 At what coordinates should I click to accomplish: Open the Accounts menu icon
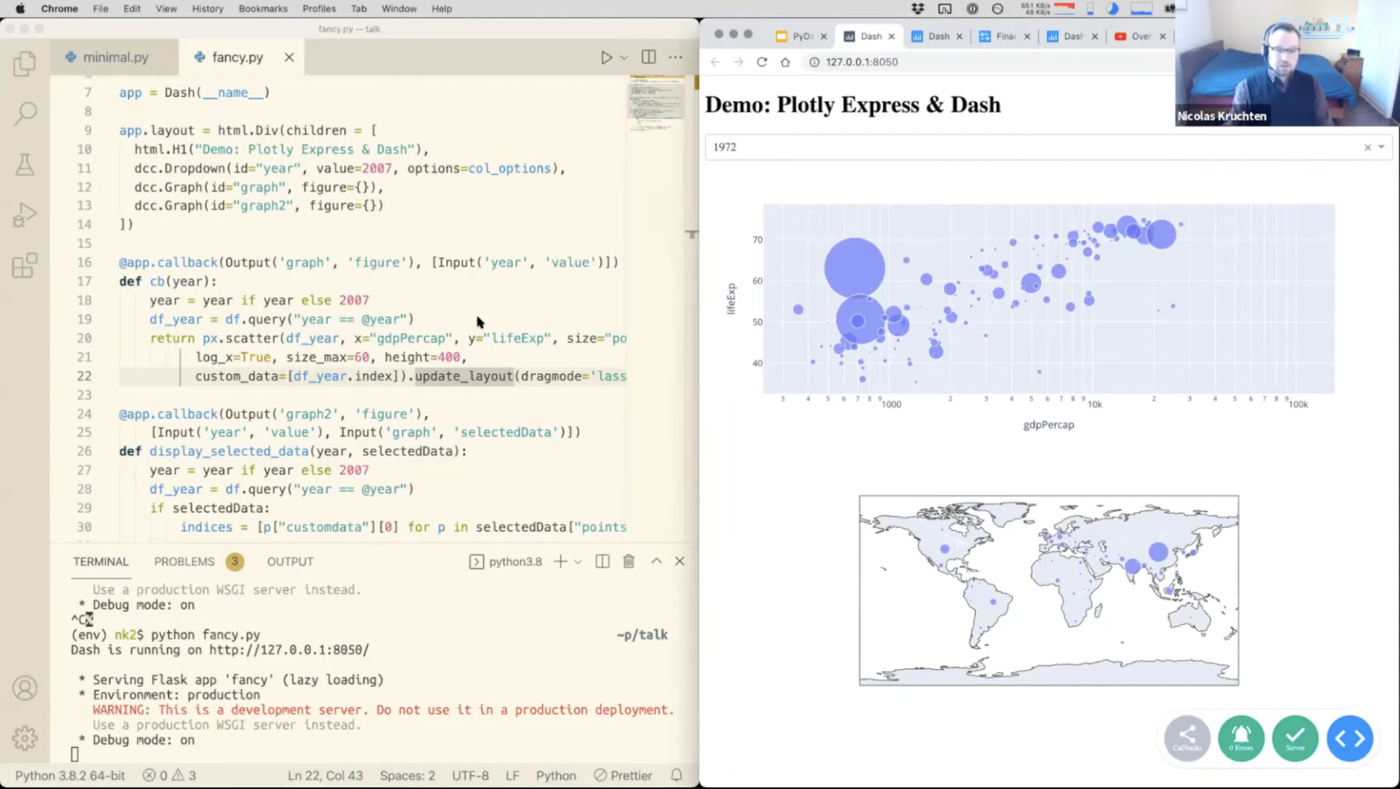(25, 688)
